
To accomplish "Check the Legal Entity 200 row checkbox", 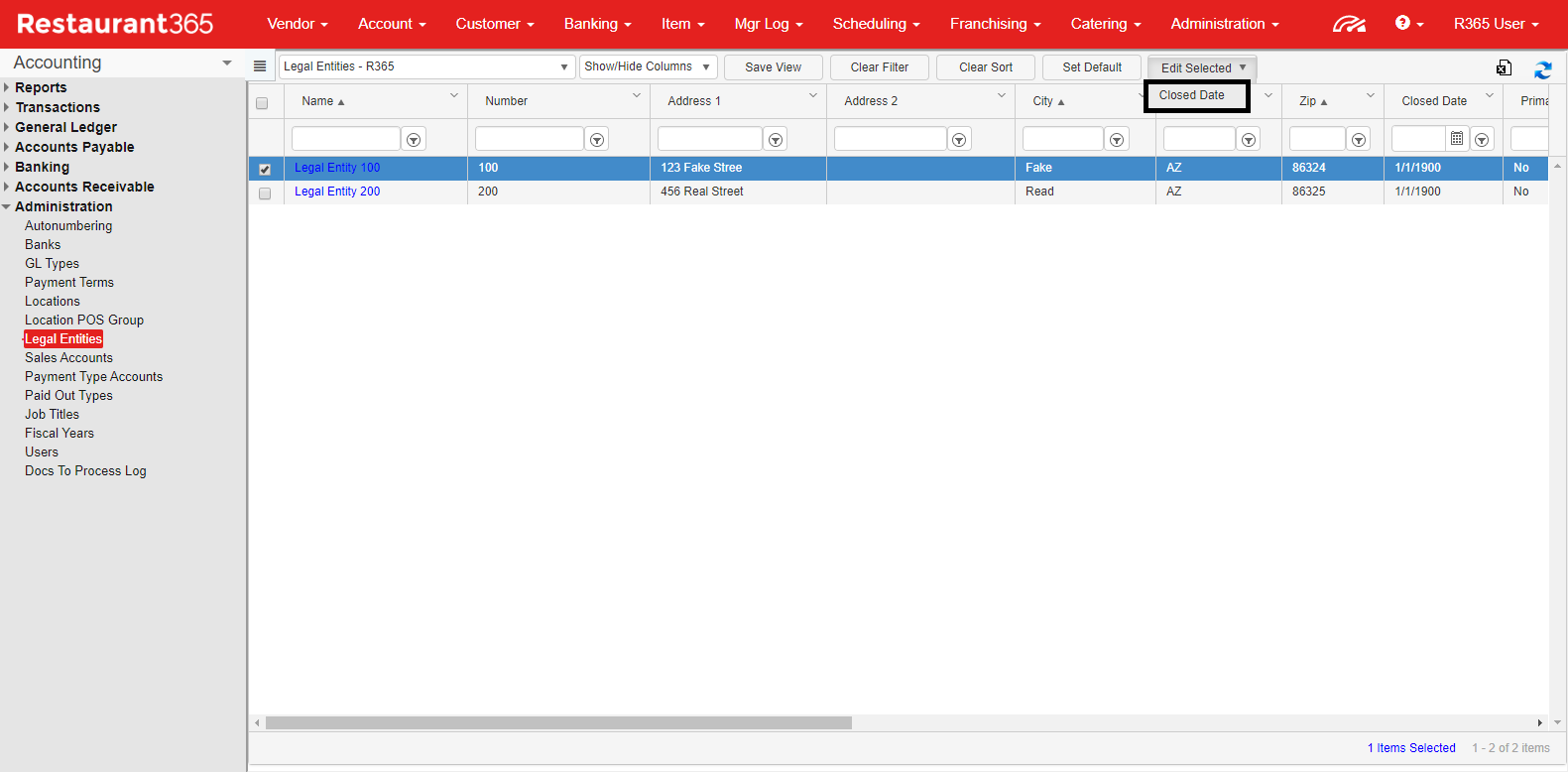I will 265,193.
